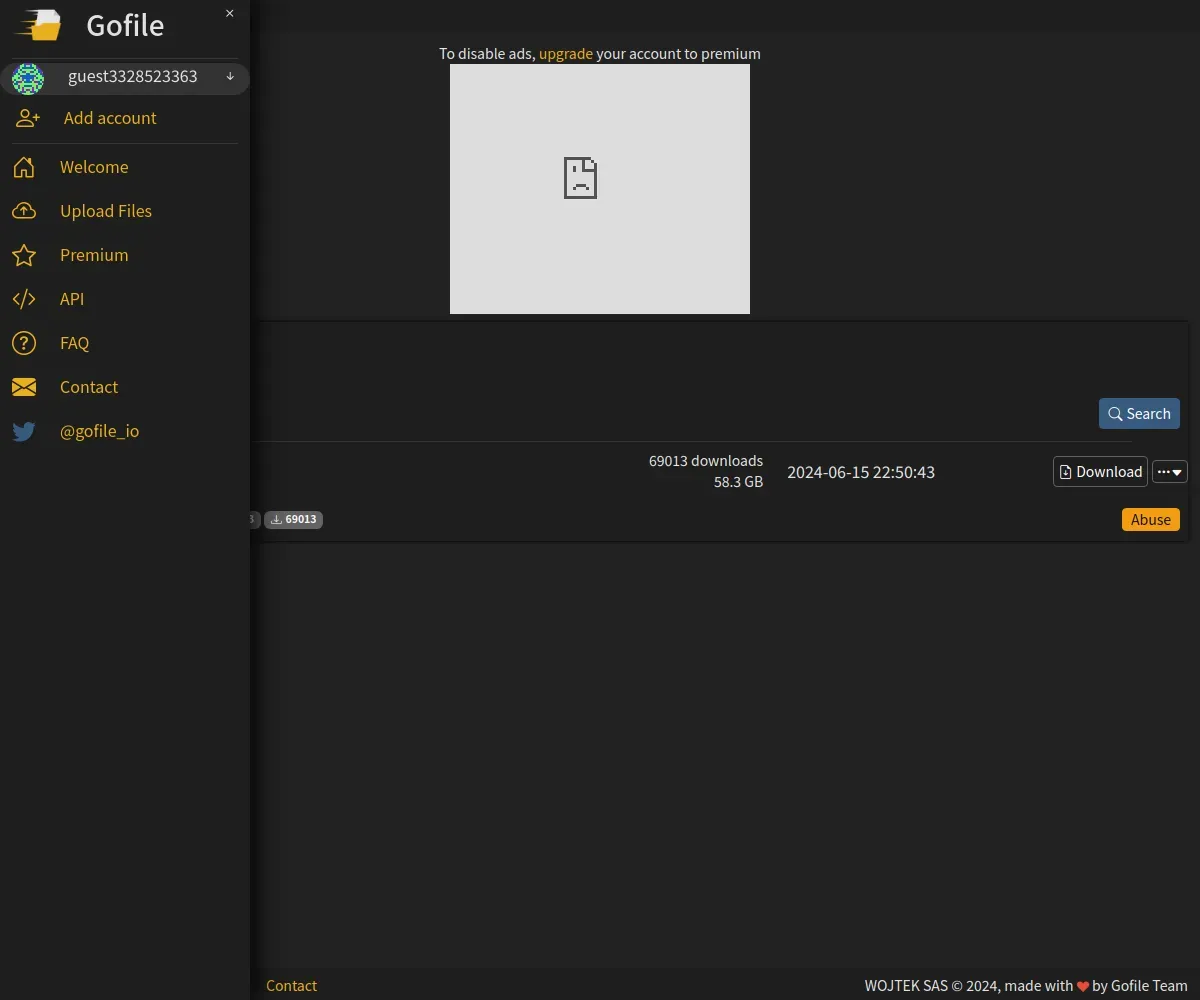Click the Twitter bird icon
This screenshot has width=1200, height=1000.
point(24,431)
